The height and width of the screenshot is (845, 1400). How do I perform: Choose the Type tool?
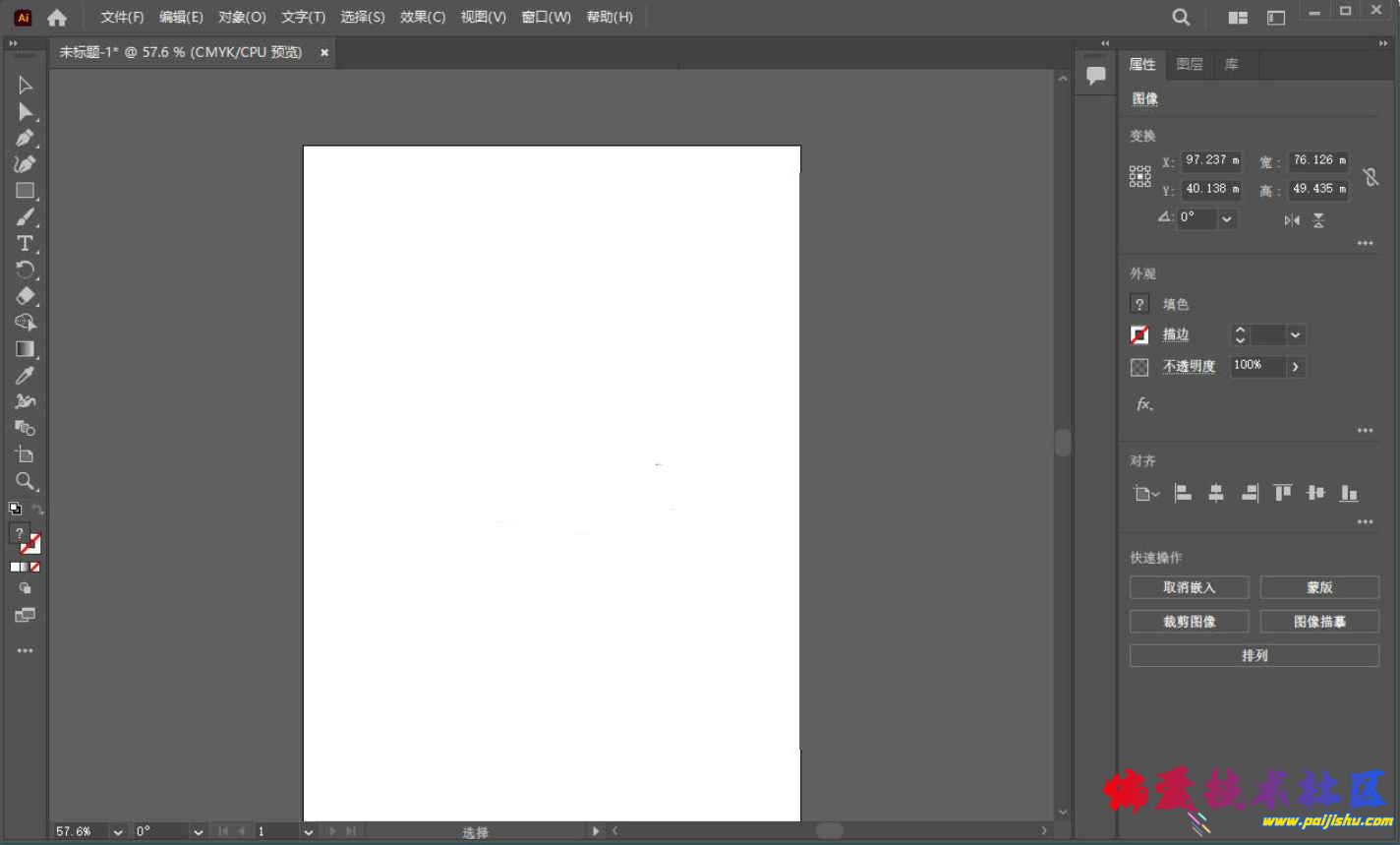click(x=26, y=243)
